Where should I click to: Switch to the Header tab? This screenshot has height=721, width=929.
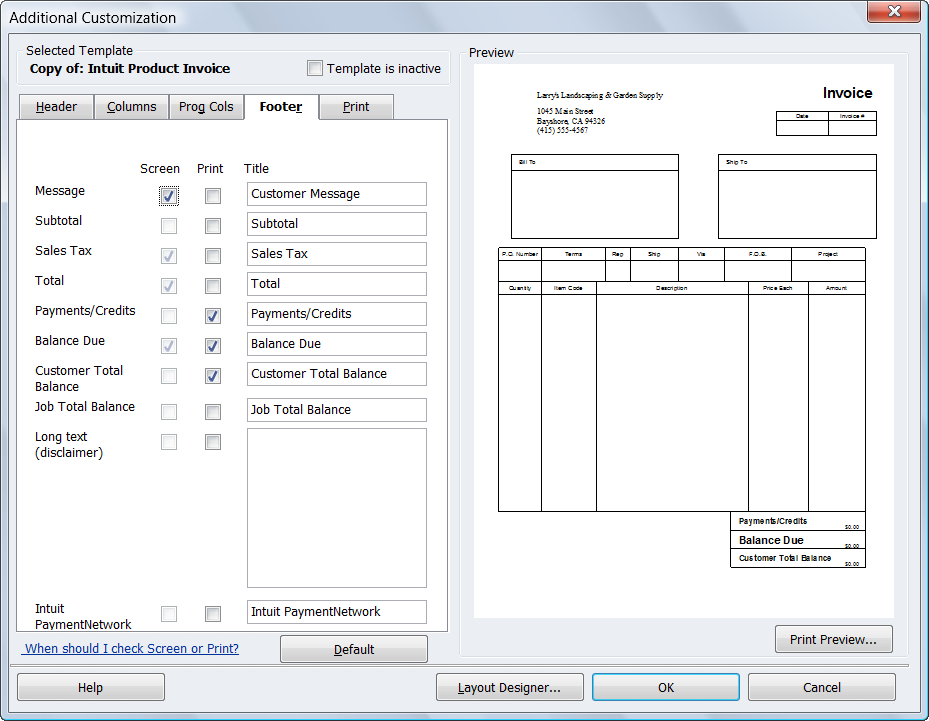click(x=56, y=107)
